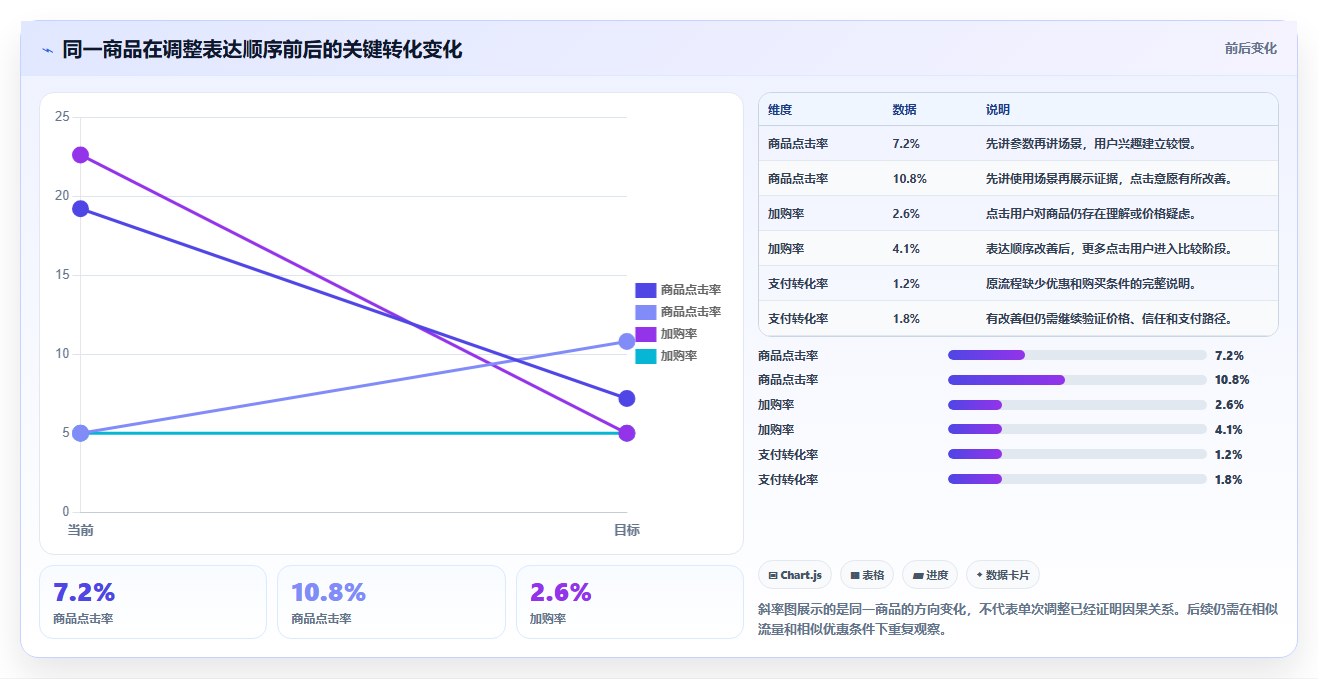Click the 表格 tag
This screenshot has width=1318, height=679.
click(867, 575)
